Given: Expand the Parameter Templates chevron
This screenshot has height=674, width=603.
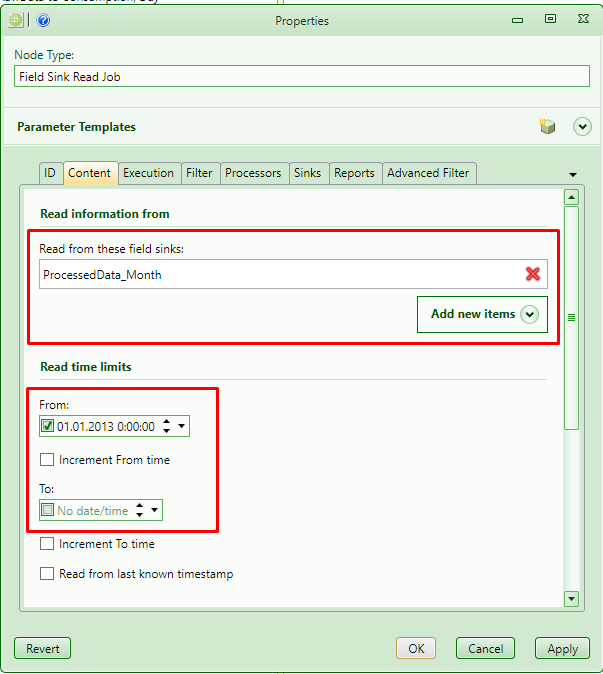Looking at the screenshot, I should (x=582, y=127).
